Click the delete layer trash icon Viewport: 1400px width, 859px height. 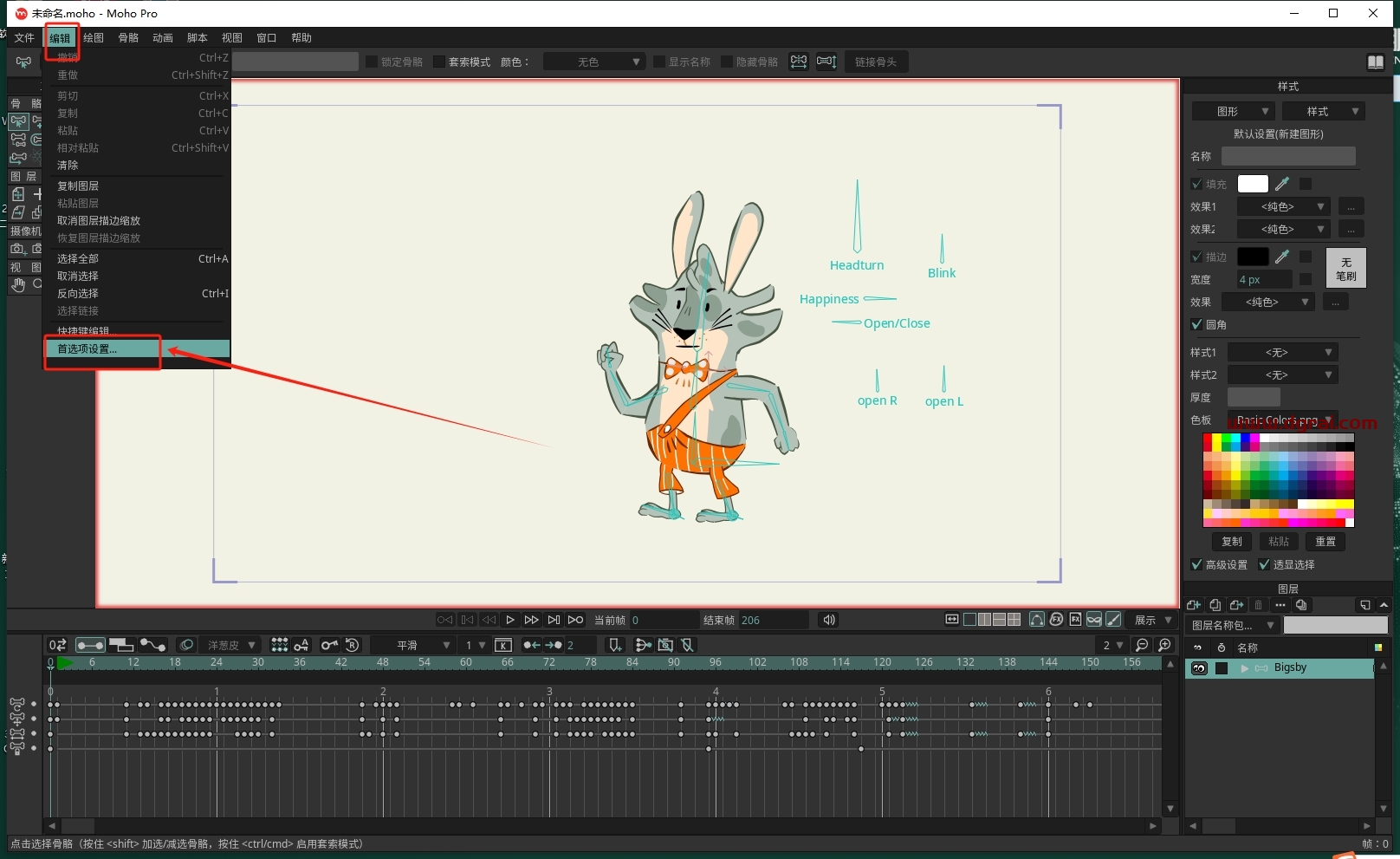point(1259,605)
